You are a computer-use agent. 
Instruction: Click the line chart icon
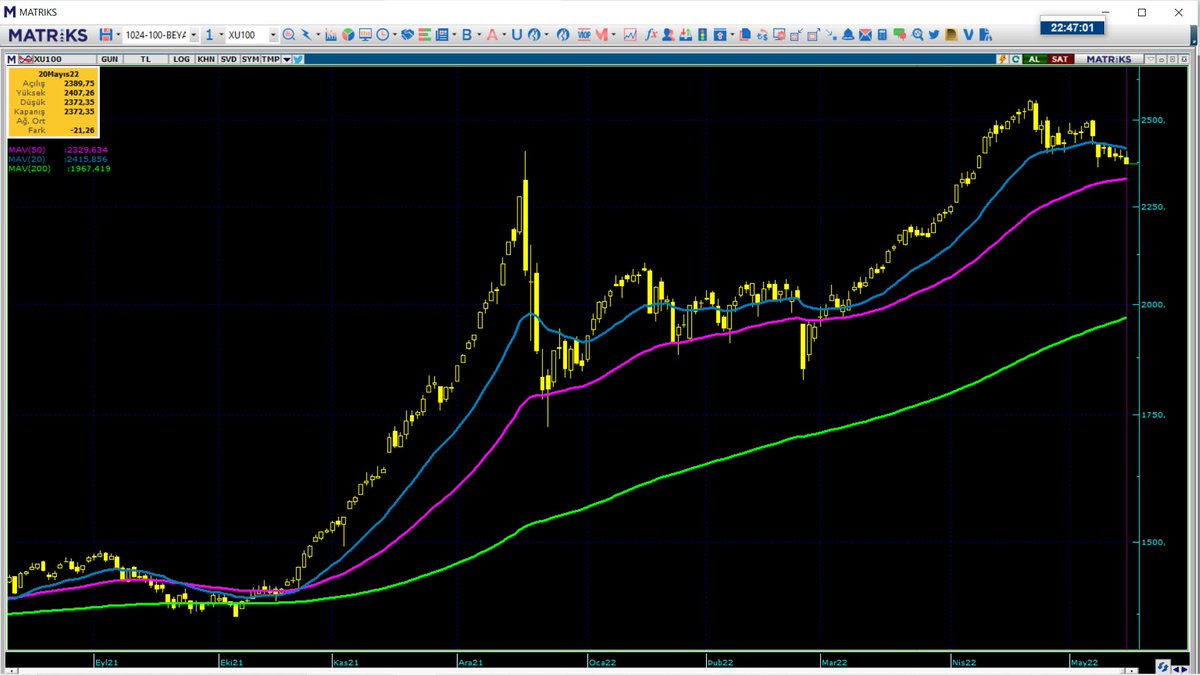tap(630, 35)
